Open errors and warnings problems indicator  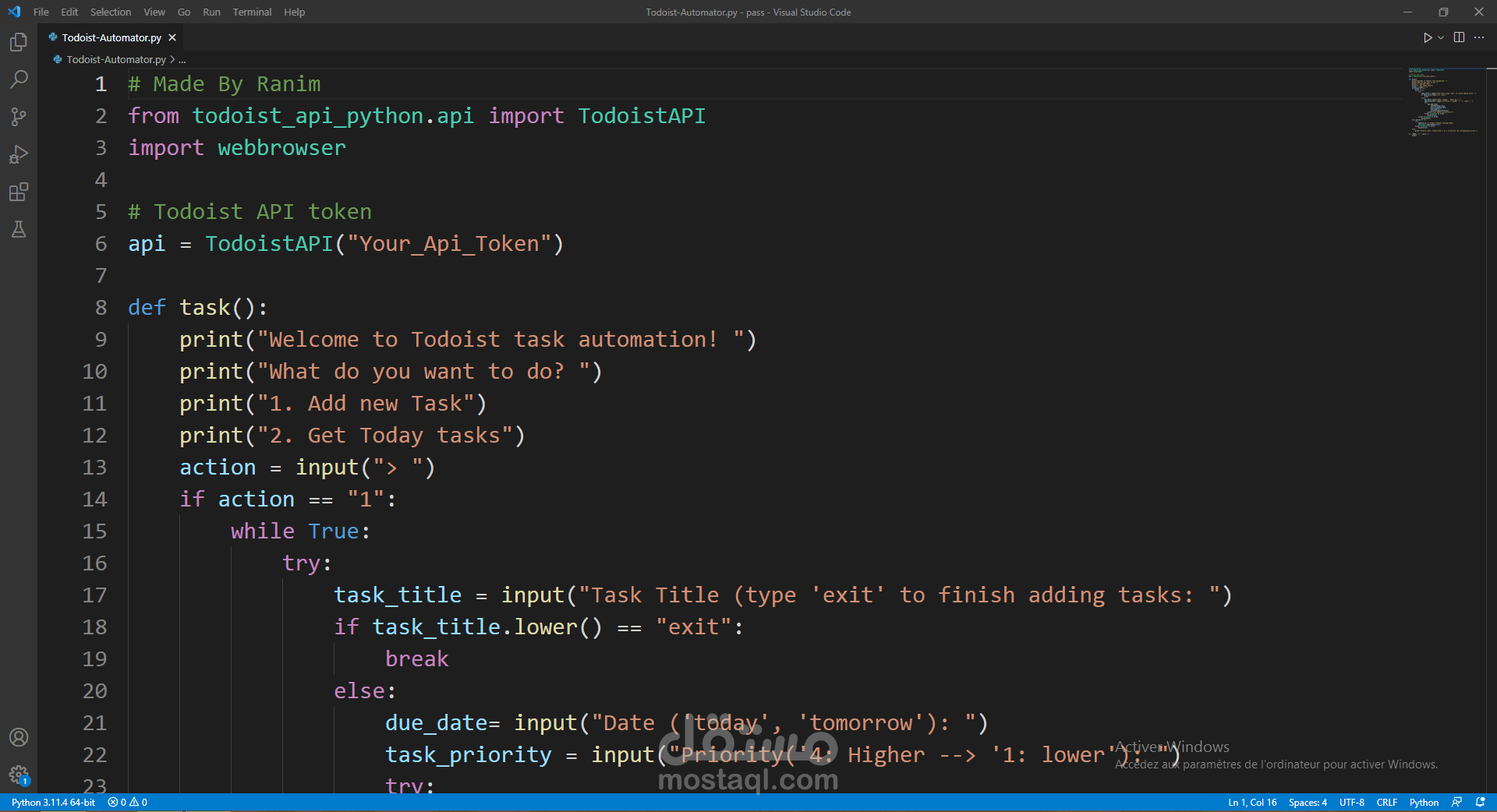click(x=128, y=803)
